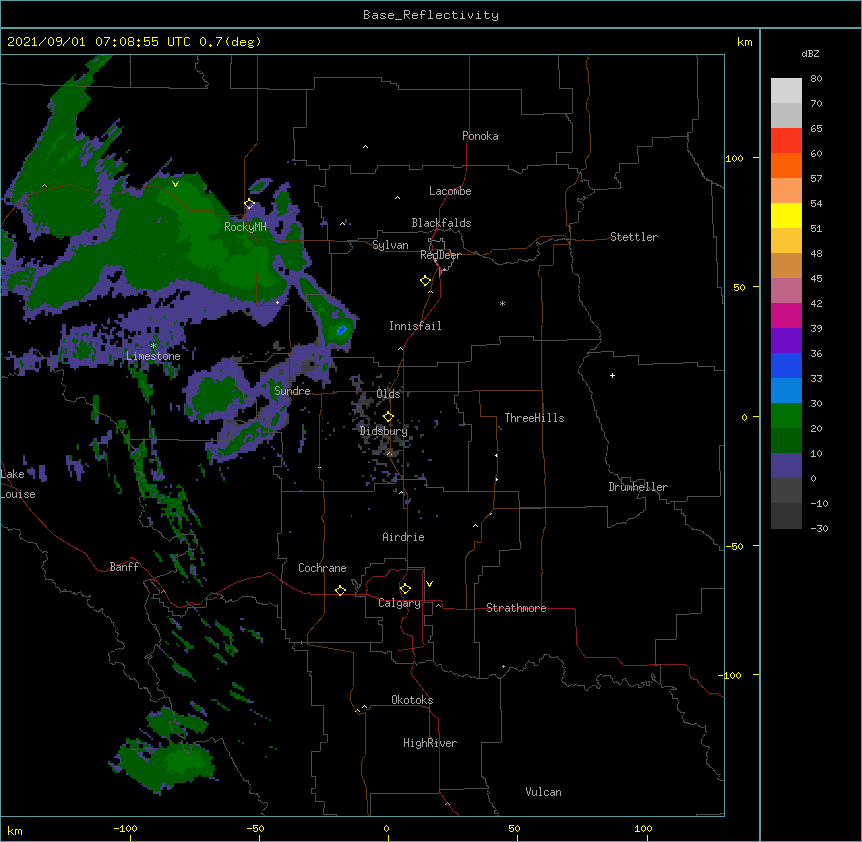
Task: Click the 50 tick on right axis
Action: point(739,287)
